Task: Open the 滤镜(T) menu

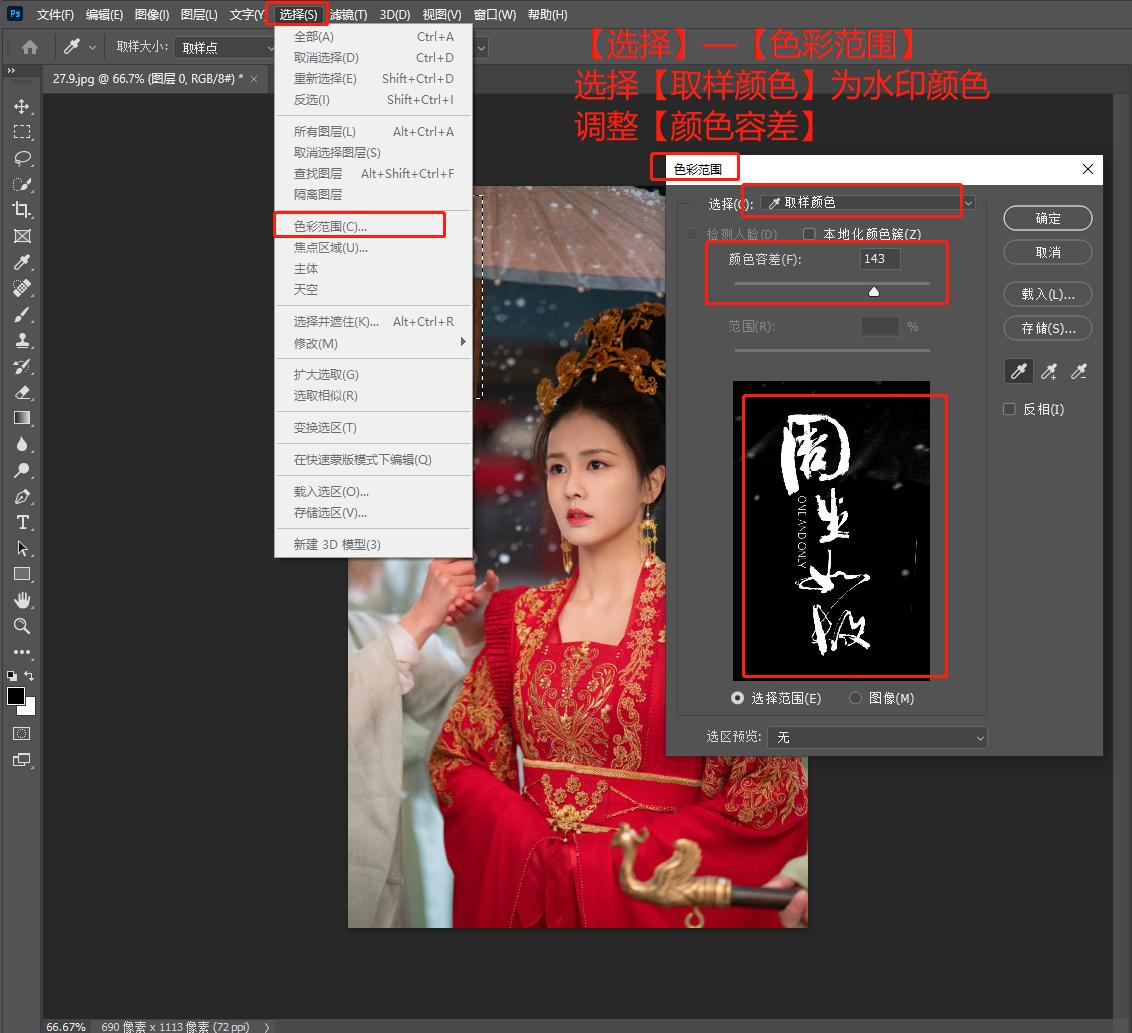Action: (348, 15)
